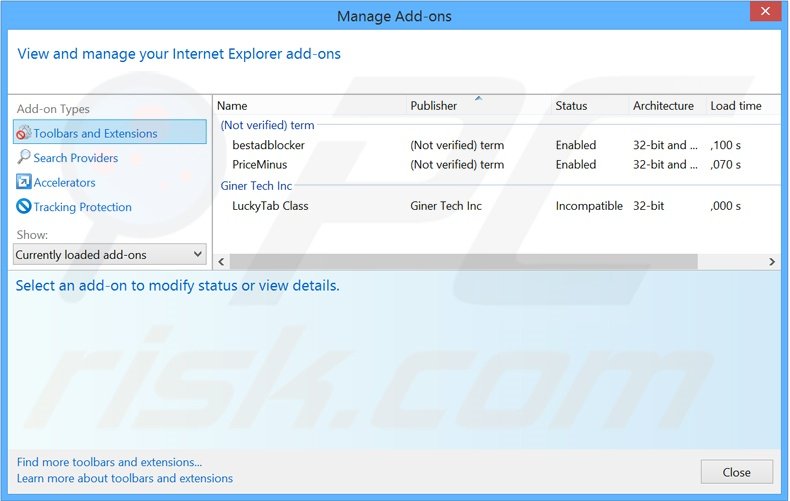Click Giner Tech Inc publisher cell
Viewport: 790px width, 501px height.
[x=446, y=206]
